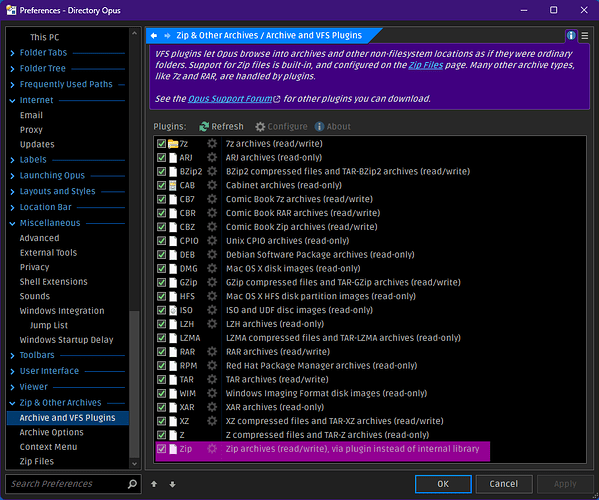Uncheck the ISO plugin checkbox

[161, 310]
